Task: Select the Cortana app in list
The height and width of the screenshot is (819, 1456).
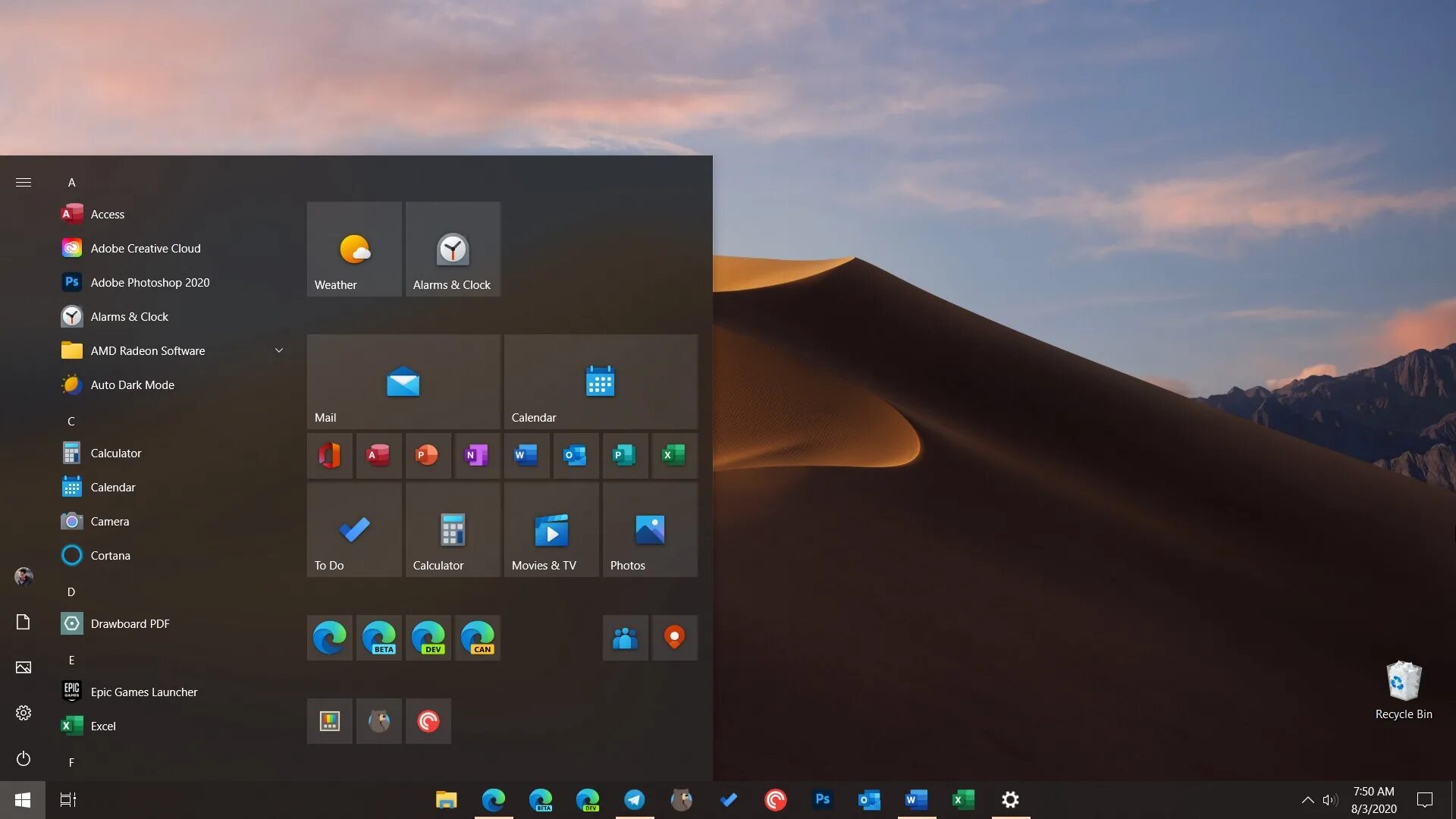Action: tap(110, 555)
